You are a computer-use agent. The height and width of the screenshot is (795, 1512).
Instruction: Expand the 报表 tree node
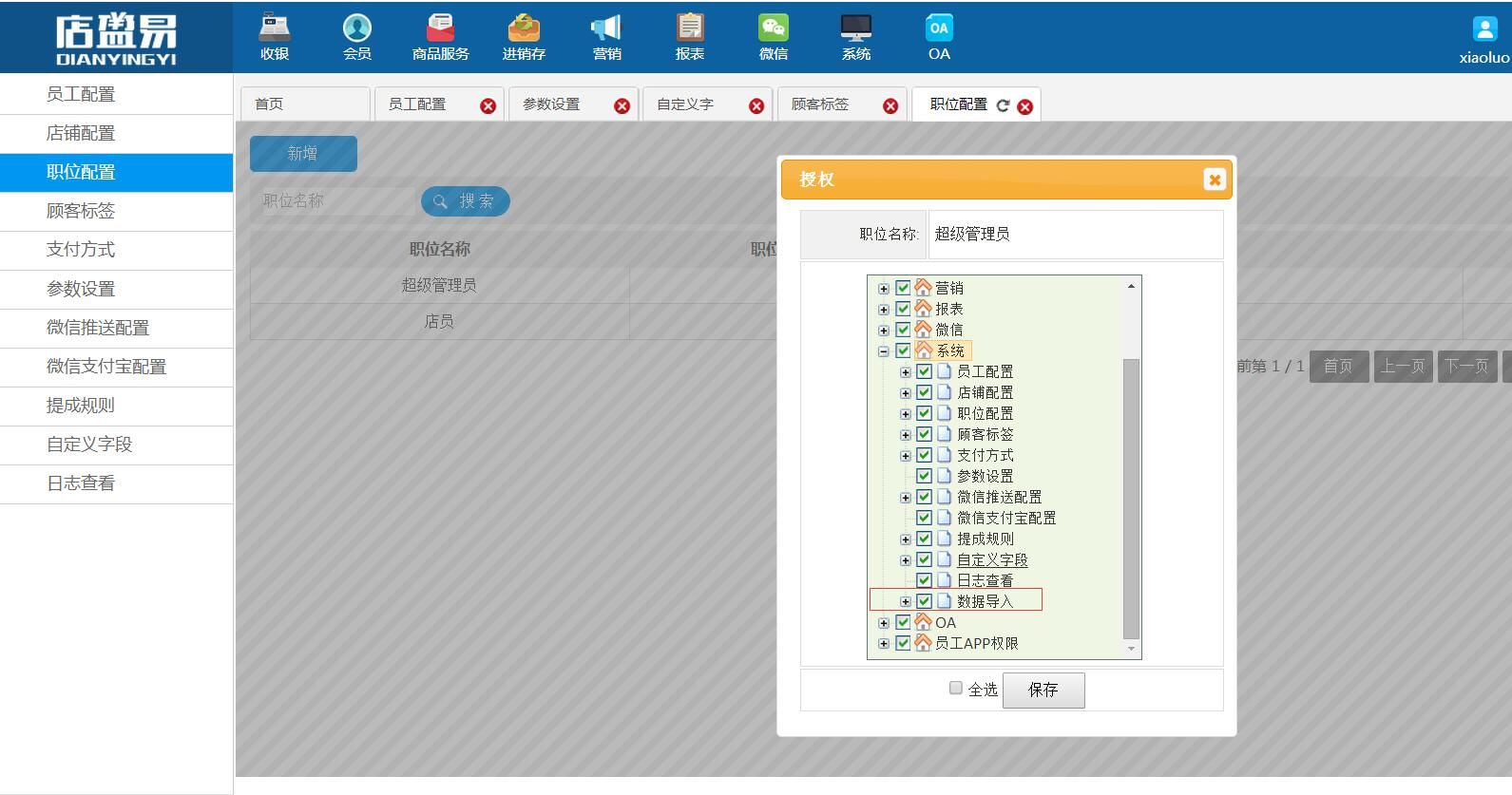(884, 309)
